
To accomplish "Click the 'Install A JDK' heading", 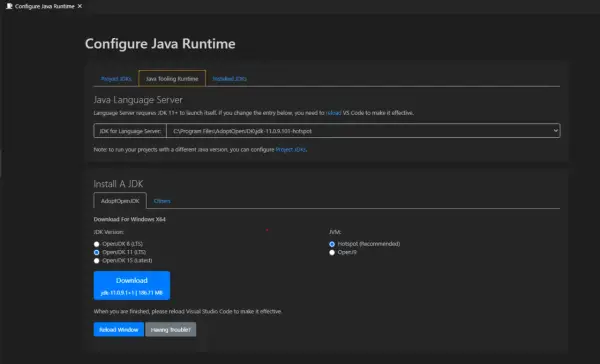I will (x=118, y=184).
